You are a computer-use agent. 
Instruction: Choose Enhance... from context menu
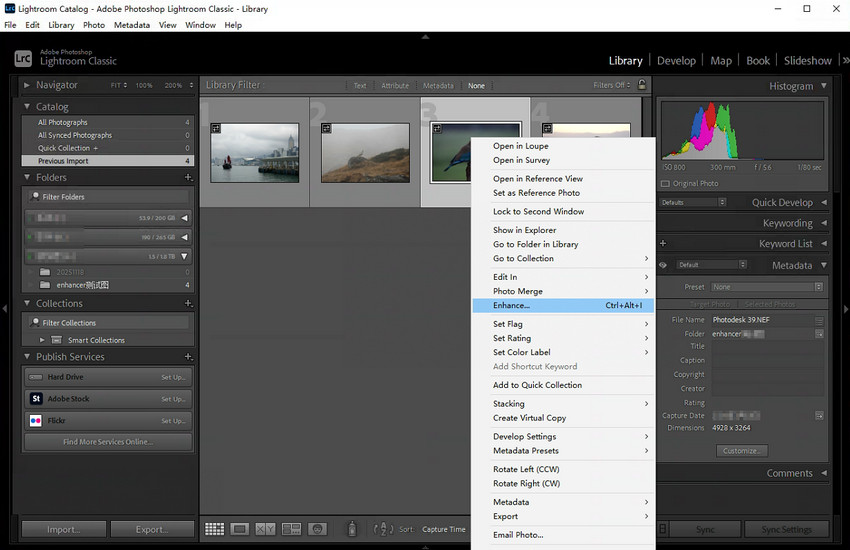pyautogui.click(x=563, y=306)
